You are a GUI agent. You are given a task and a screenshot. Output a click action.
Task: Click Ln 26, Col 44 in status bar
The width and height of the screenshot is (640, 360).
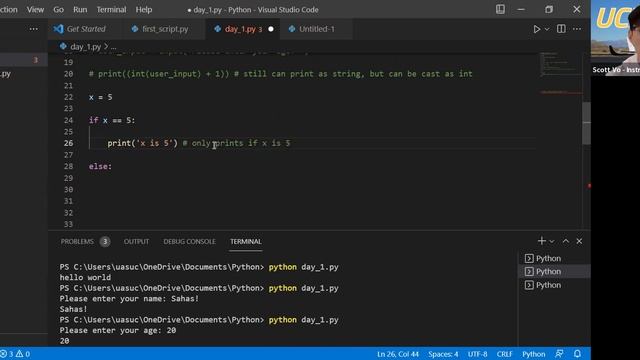pos(398,354)
